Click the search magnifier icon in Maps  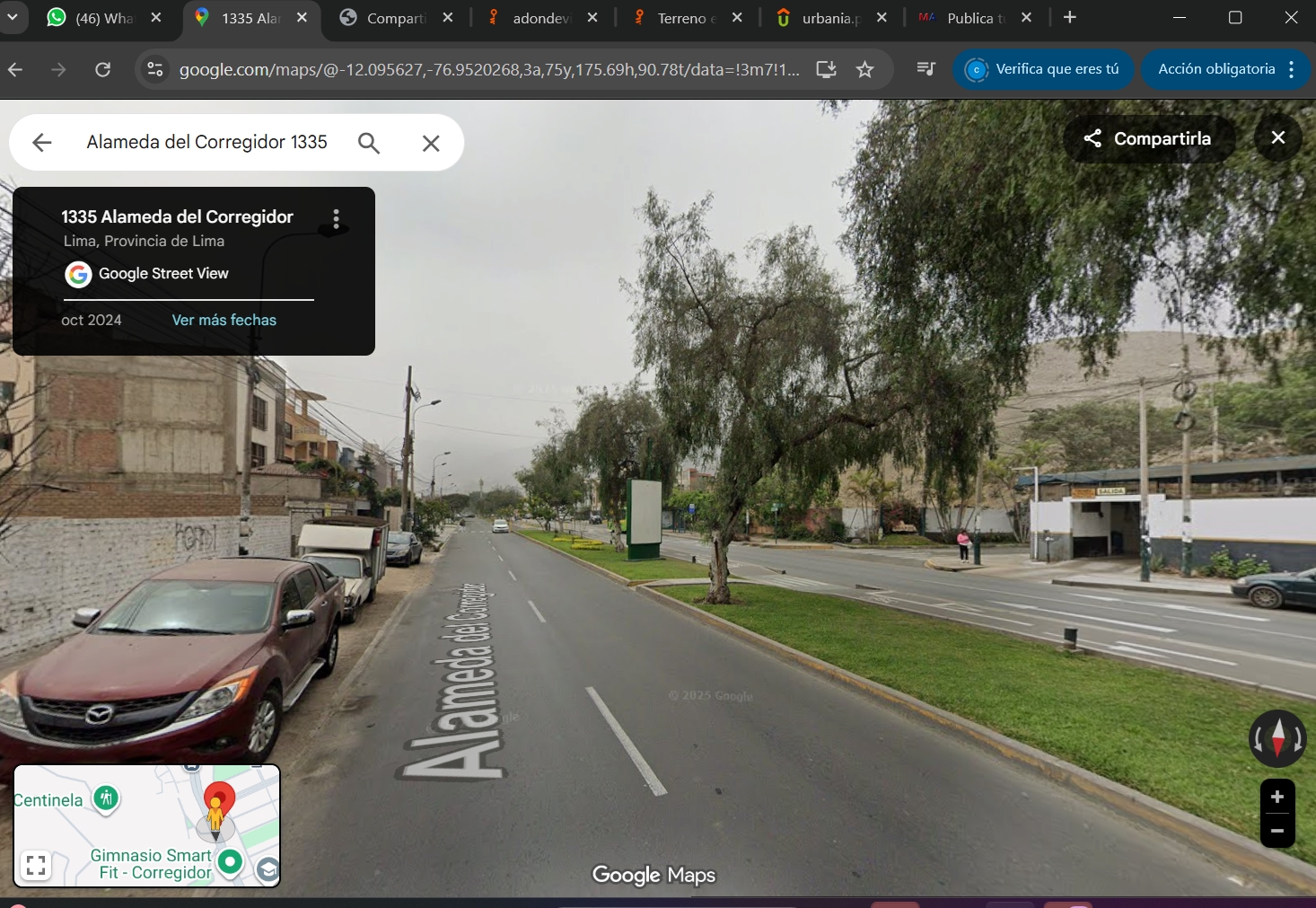(369, 143)
